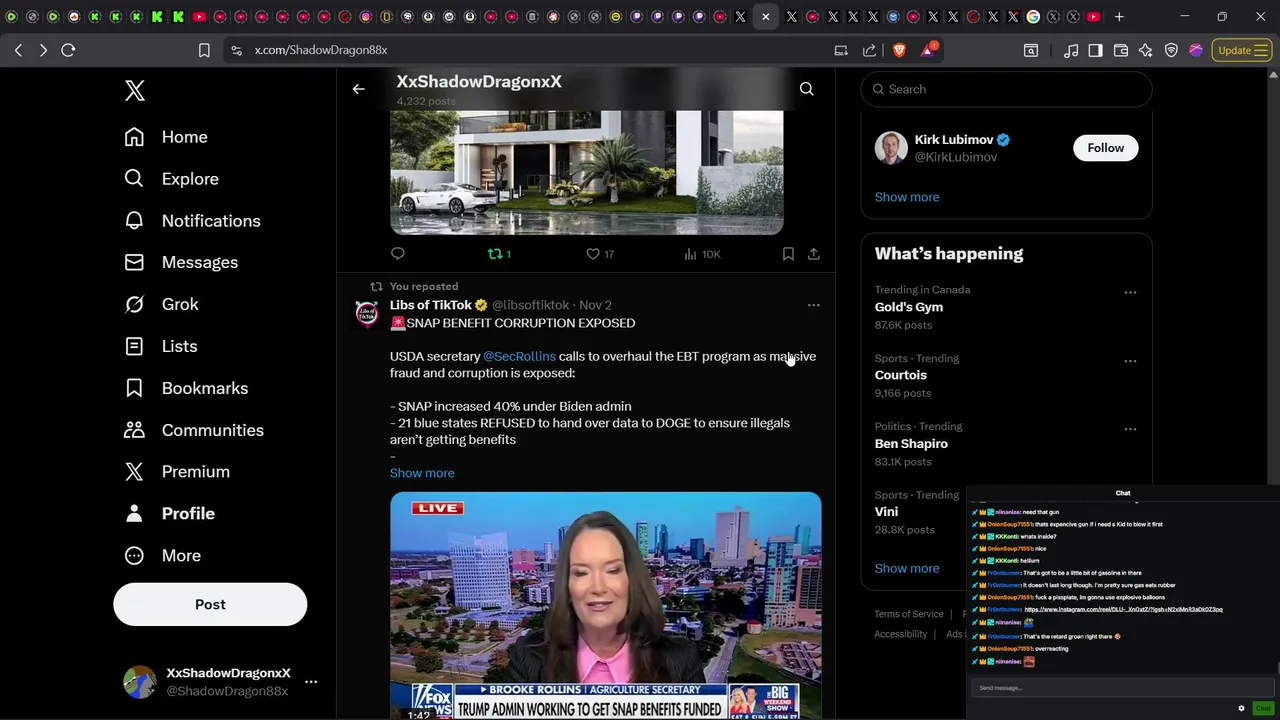Click the X logo in the sidebar

click(135, 90)
